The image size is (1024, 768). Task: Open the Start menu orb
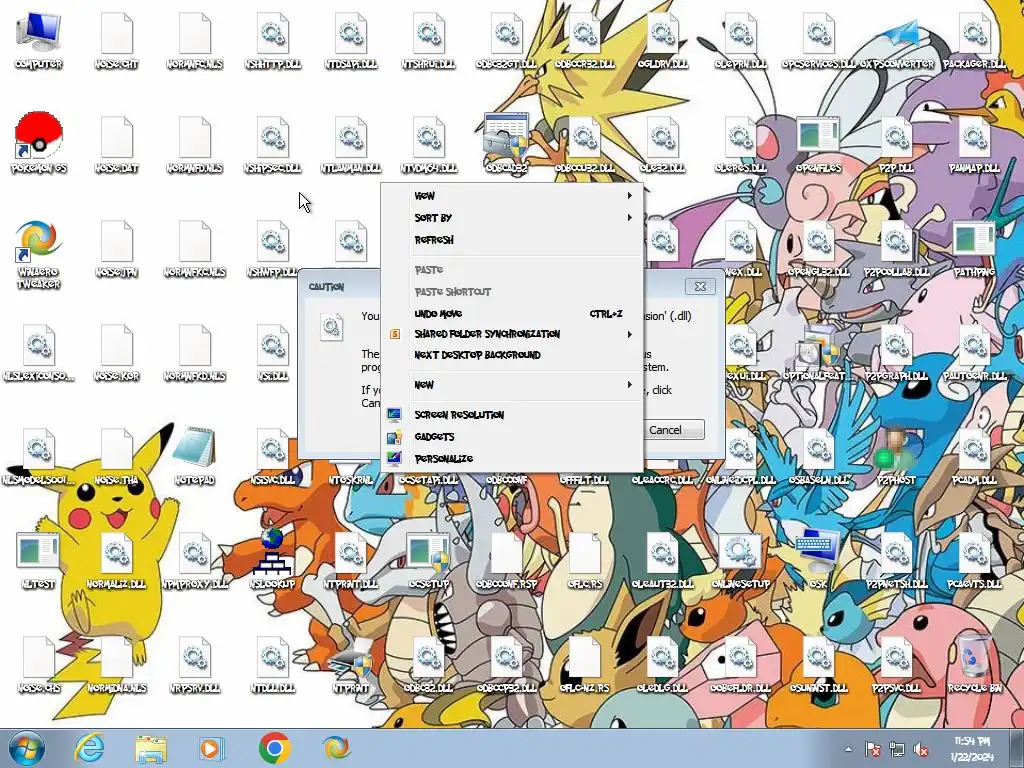pyautogui.click(x=27, y=748)
